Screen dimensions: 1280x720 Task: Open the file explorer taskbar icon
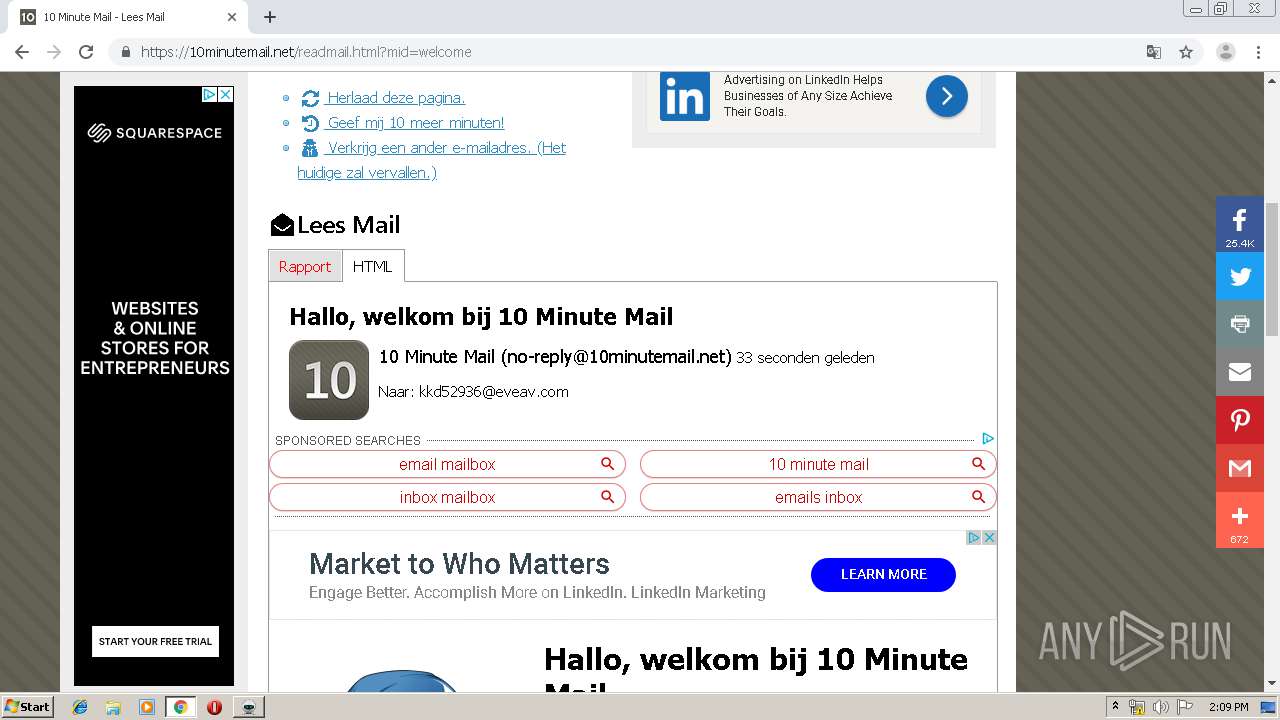(x=113, y=707)
